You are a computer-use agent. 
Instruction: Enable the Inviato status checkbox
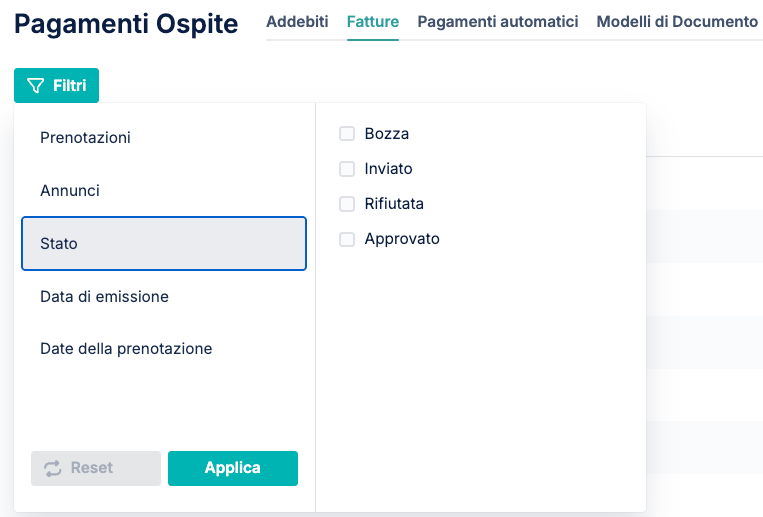coord(347,169)
